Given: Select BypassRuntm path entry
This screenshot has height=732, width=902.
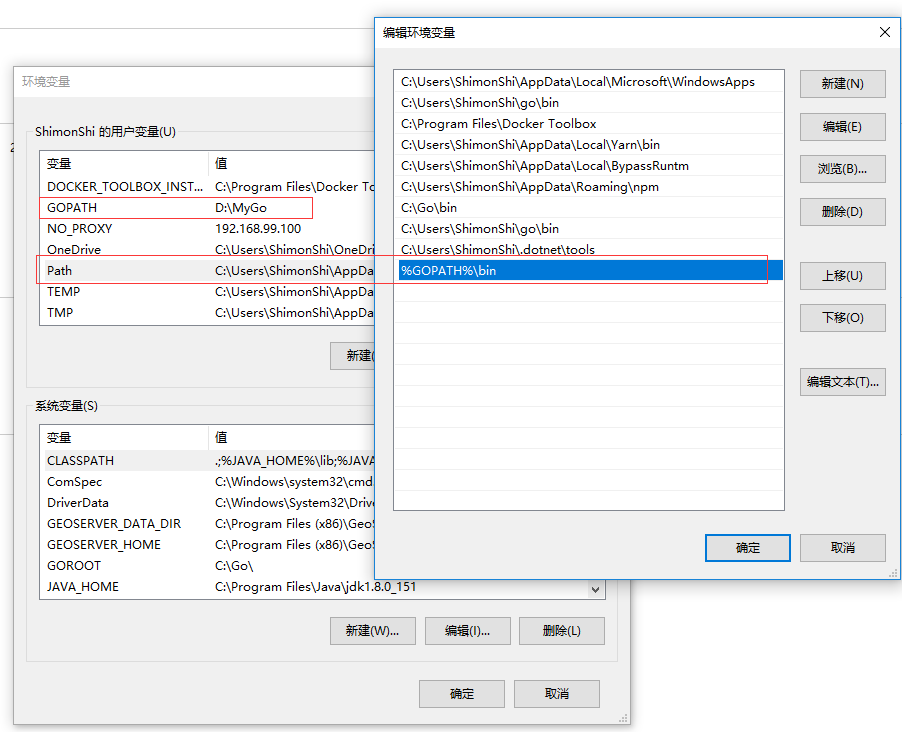Looking at the screenshot, I should (588, 166).
